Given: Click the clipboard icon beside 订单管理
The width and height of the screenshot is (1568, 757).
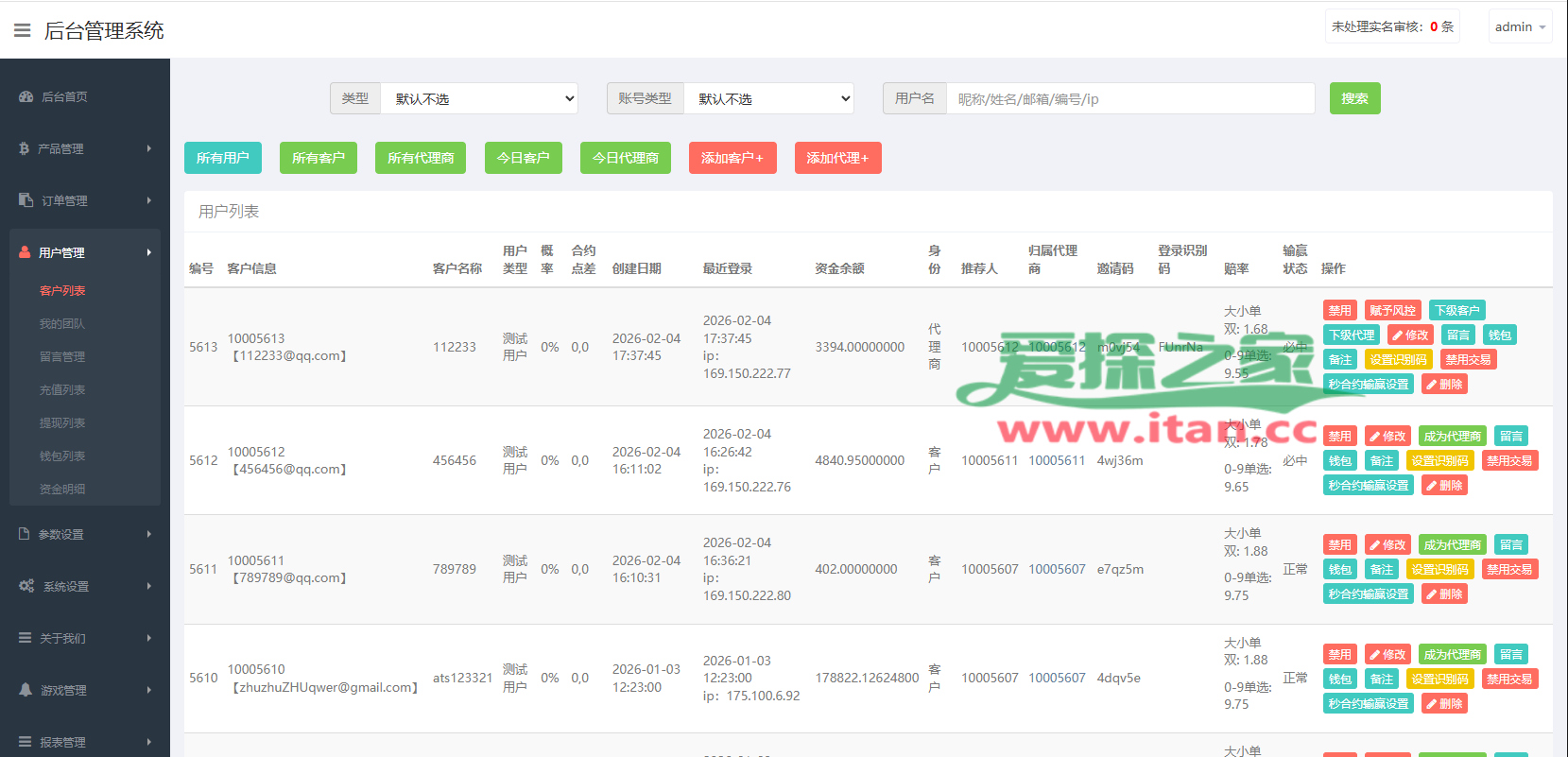Looking at the screenshot, I should [26, 200].
